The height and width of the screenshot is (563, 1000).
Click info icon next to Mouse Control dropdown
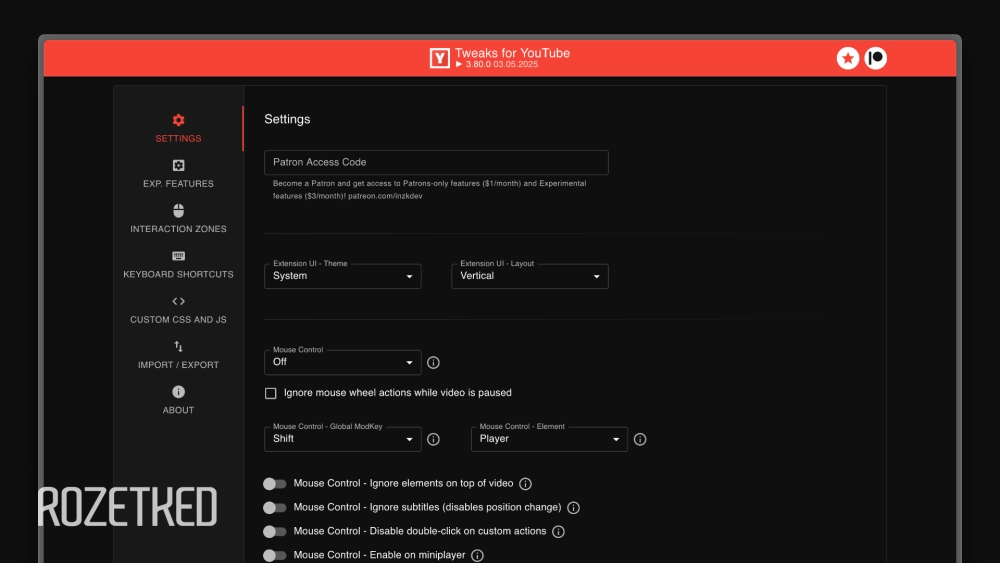pyautogui.click(x=433, y=363)
